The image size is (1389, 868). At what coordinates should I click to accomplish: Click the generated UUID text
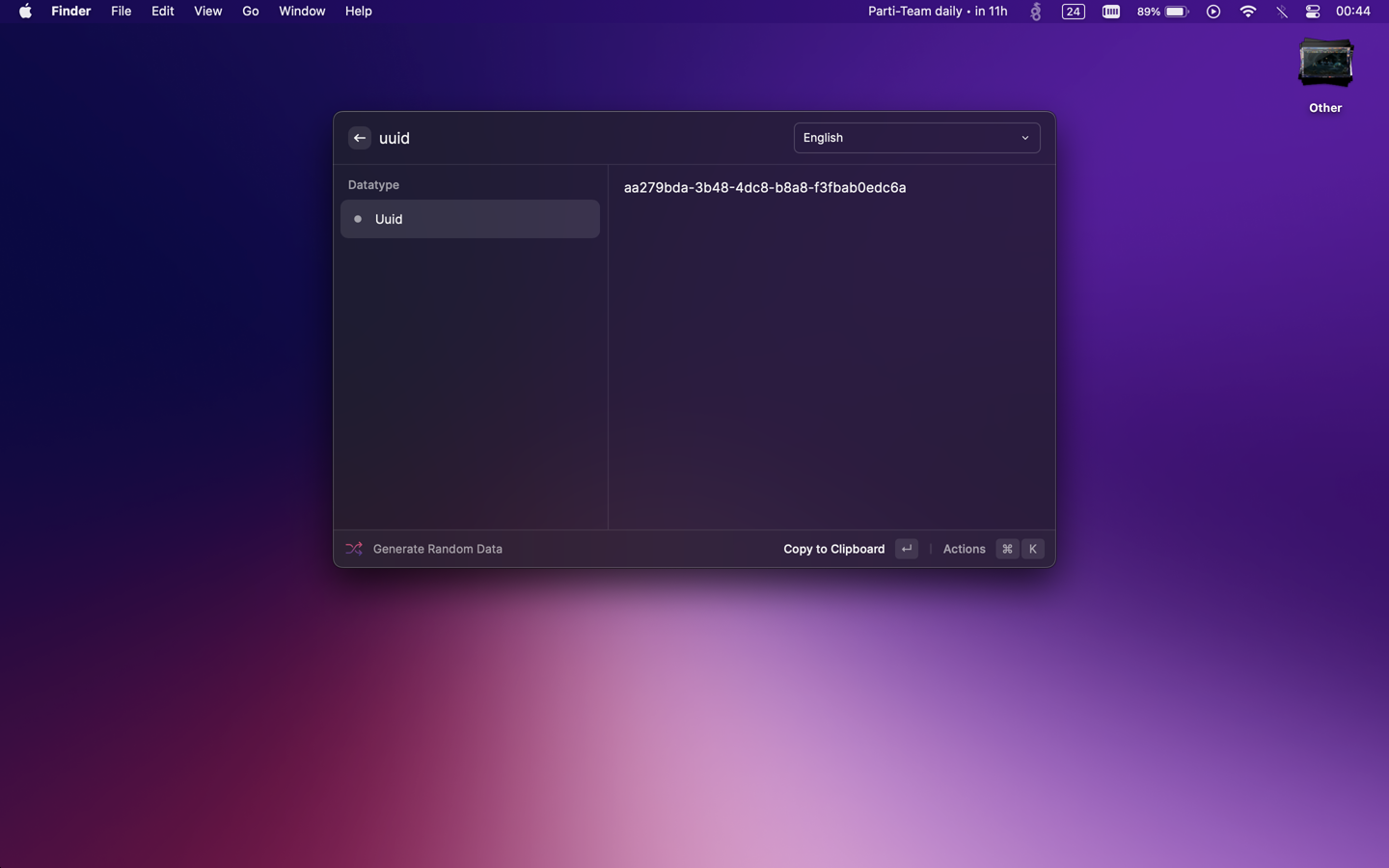pyautogui.click(x=764, y=188)
